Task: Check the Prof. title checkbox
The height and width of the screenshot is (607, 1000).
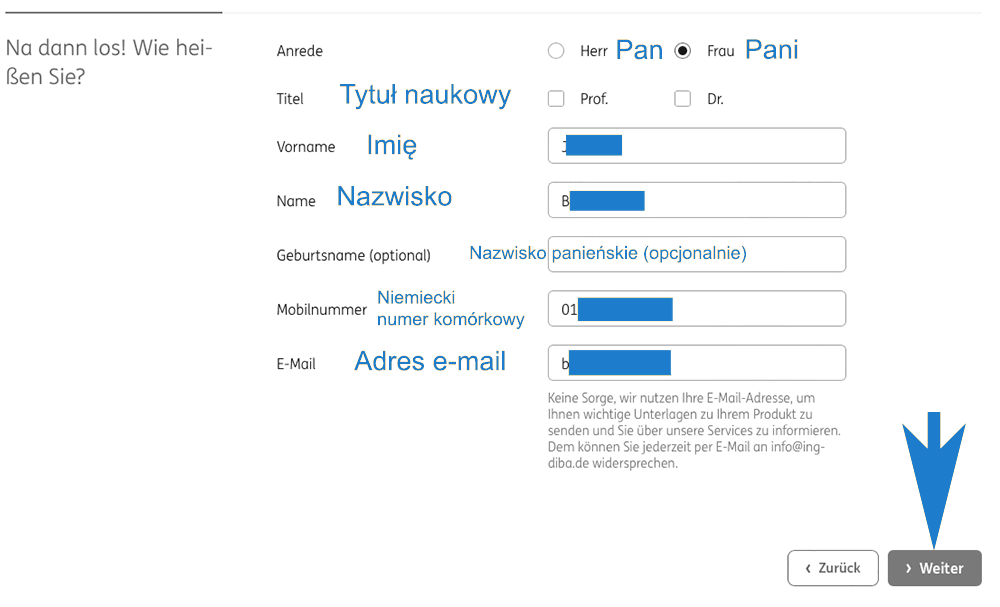Action: 556,98
